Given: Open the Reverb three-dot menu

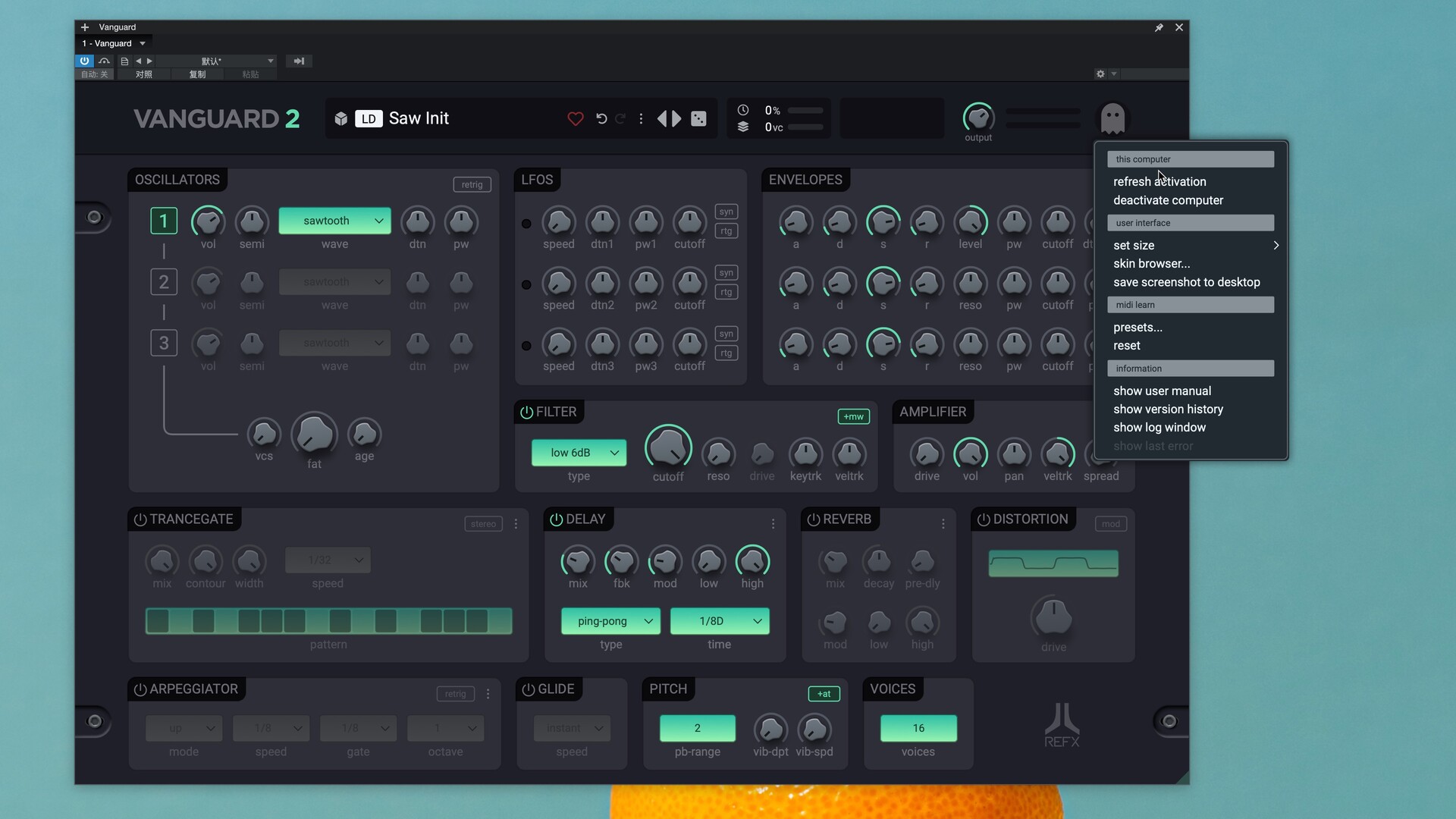Looking at the screenshot, I should [x=943, y=524].
